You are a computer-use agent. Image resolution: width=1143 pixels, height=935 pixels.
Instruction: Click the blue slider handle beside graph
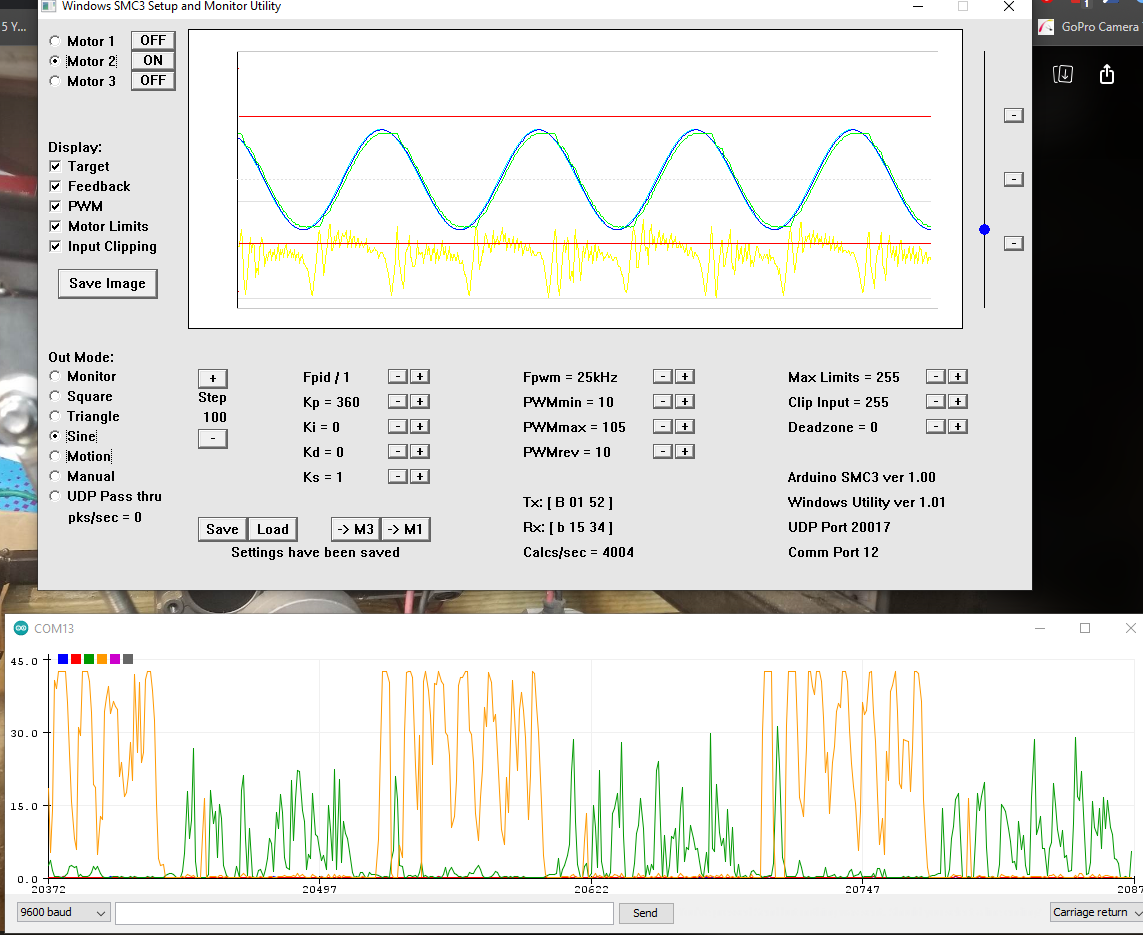click(984, 230)
